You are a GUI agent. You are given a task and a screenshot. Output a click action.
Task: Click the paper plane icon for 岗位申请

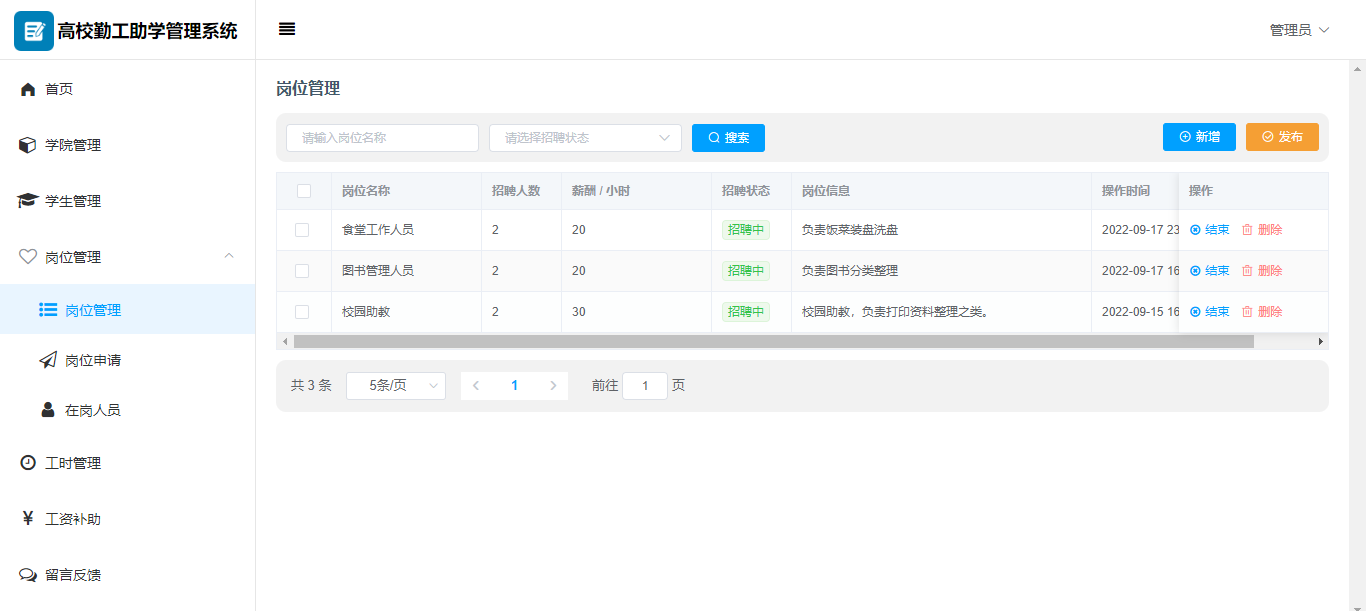click(x=48, y=360)
